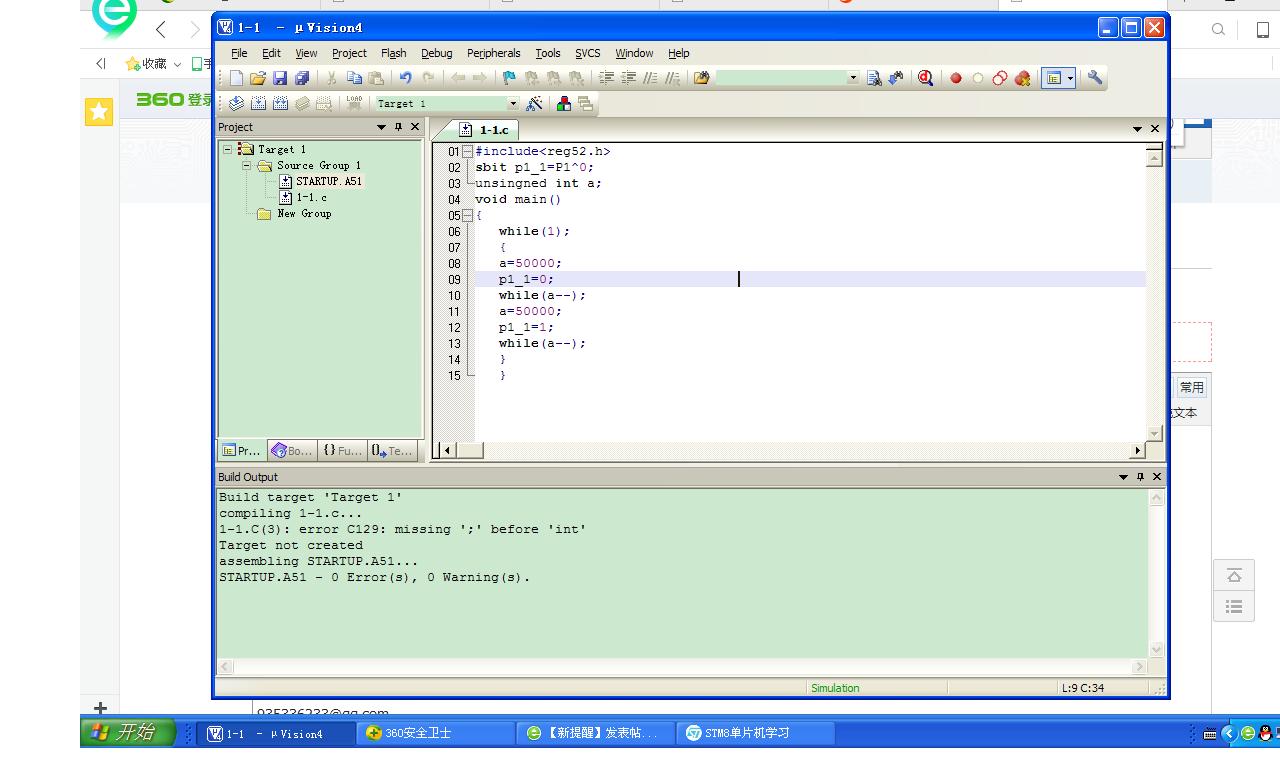
Task: Open Target Options magic wand icon
Action: 534,103
